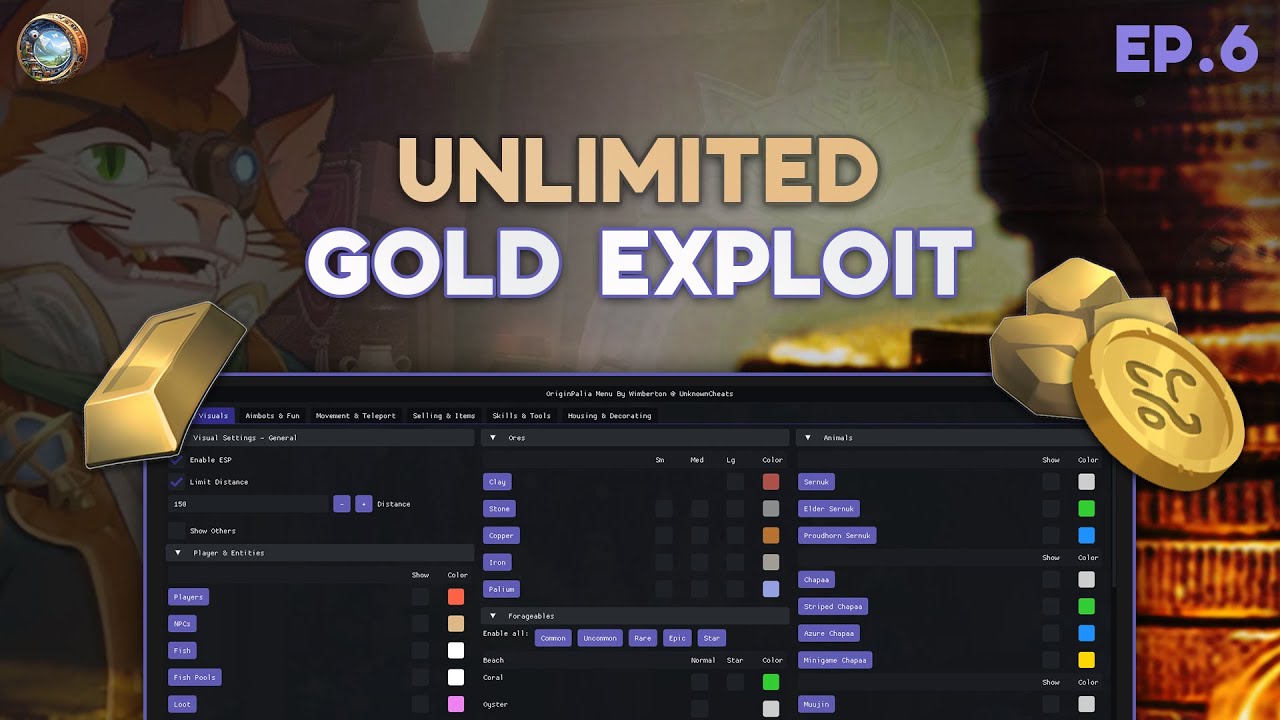This screenshot has width=1280, height=720.
Task: Tick the Show checkbox for Players
Action: coord(421,597)
